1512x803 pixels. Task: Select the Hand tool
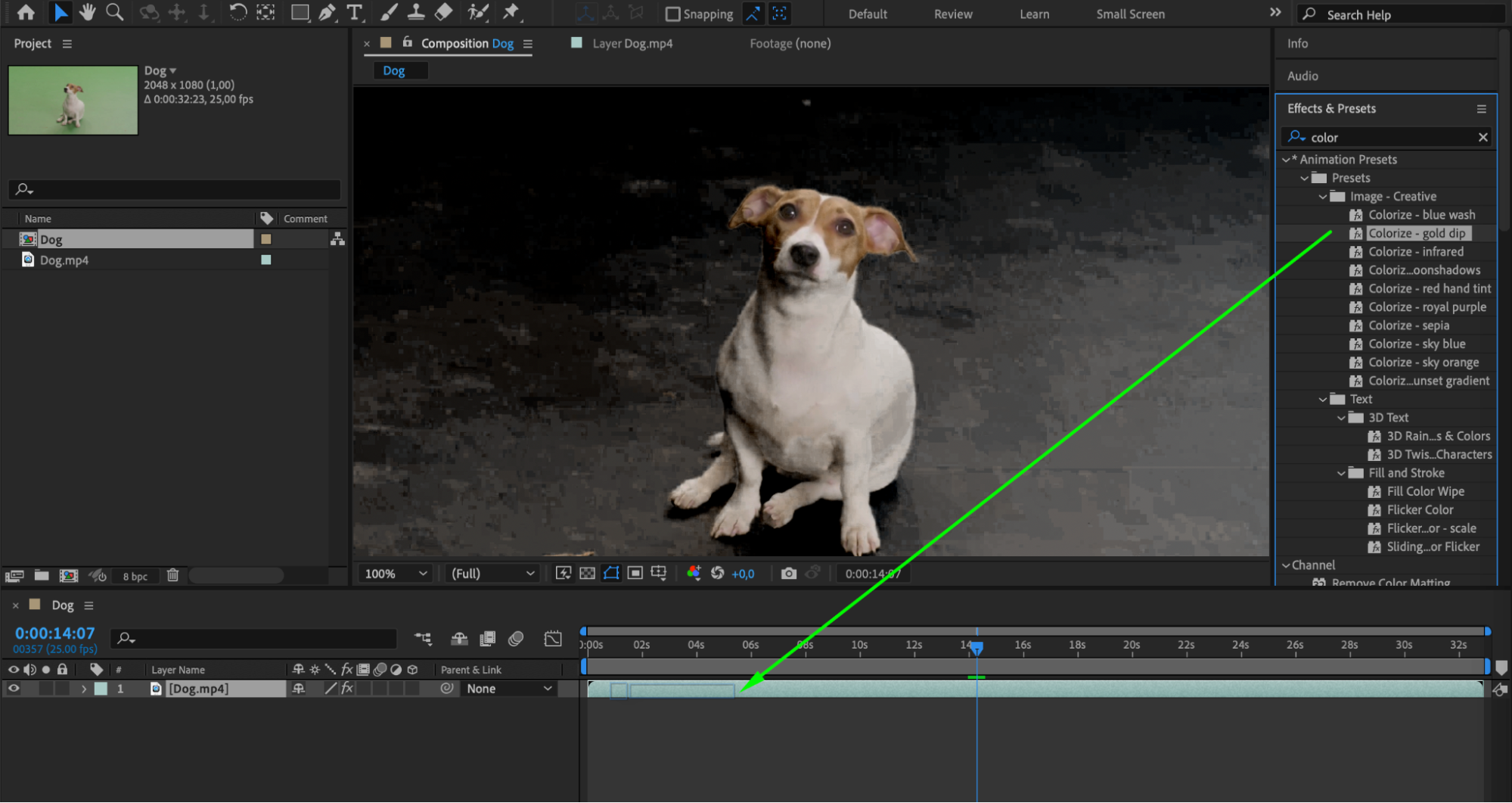pyautogui.click(x=87, y=12)
